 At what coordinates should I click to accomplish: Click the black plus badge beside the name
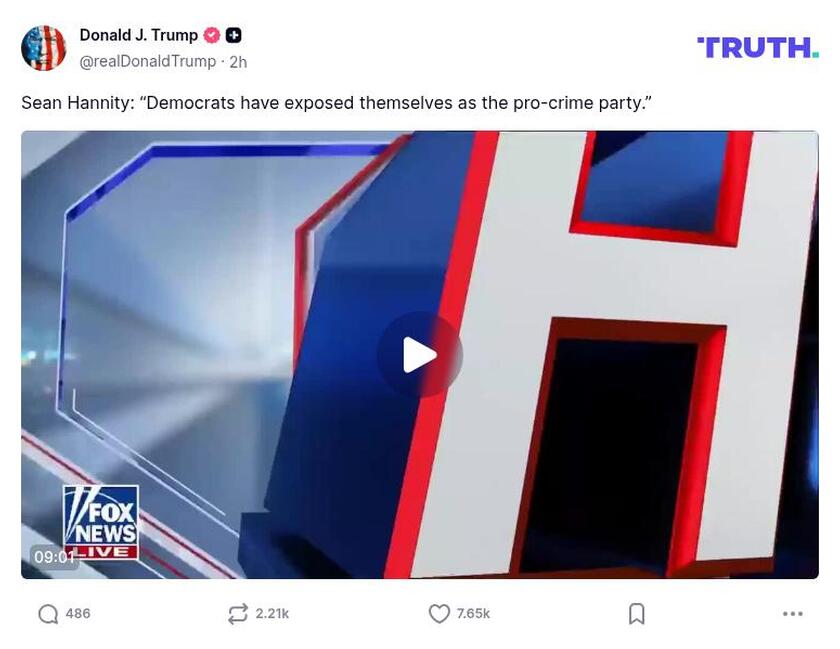pyautogui.click(x=233, y=35)
